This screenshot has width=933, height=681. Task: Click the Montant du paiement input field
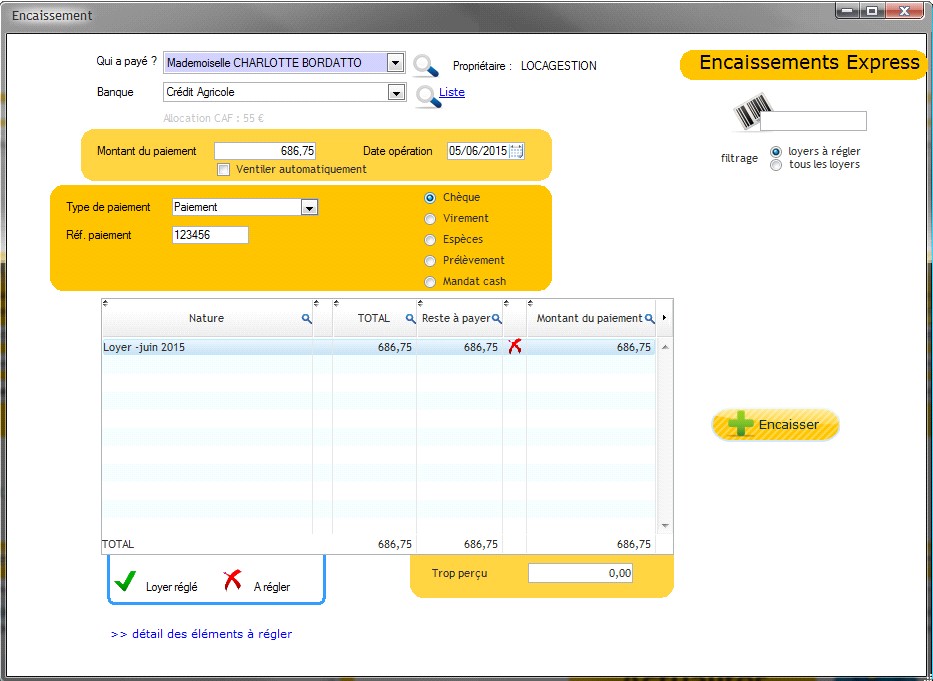tap(265, 151)
